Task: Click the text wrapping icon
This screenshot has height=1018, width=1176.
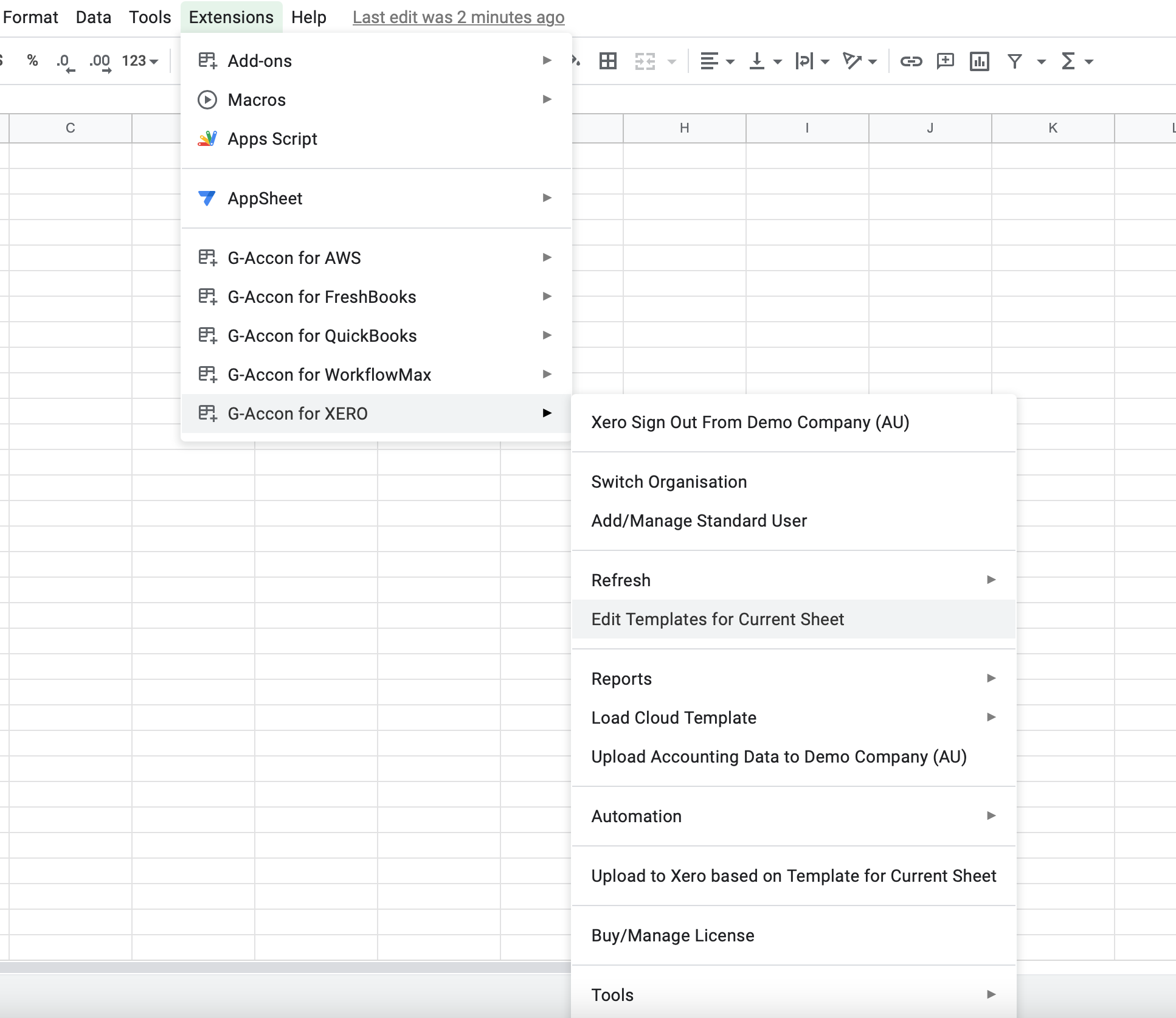Action: click(x=804, y=61)
